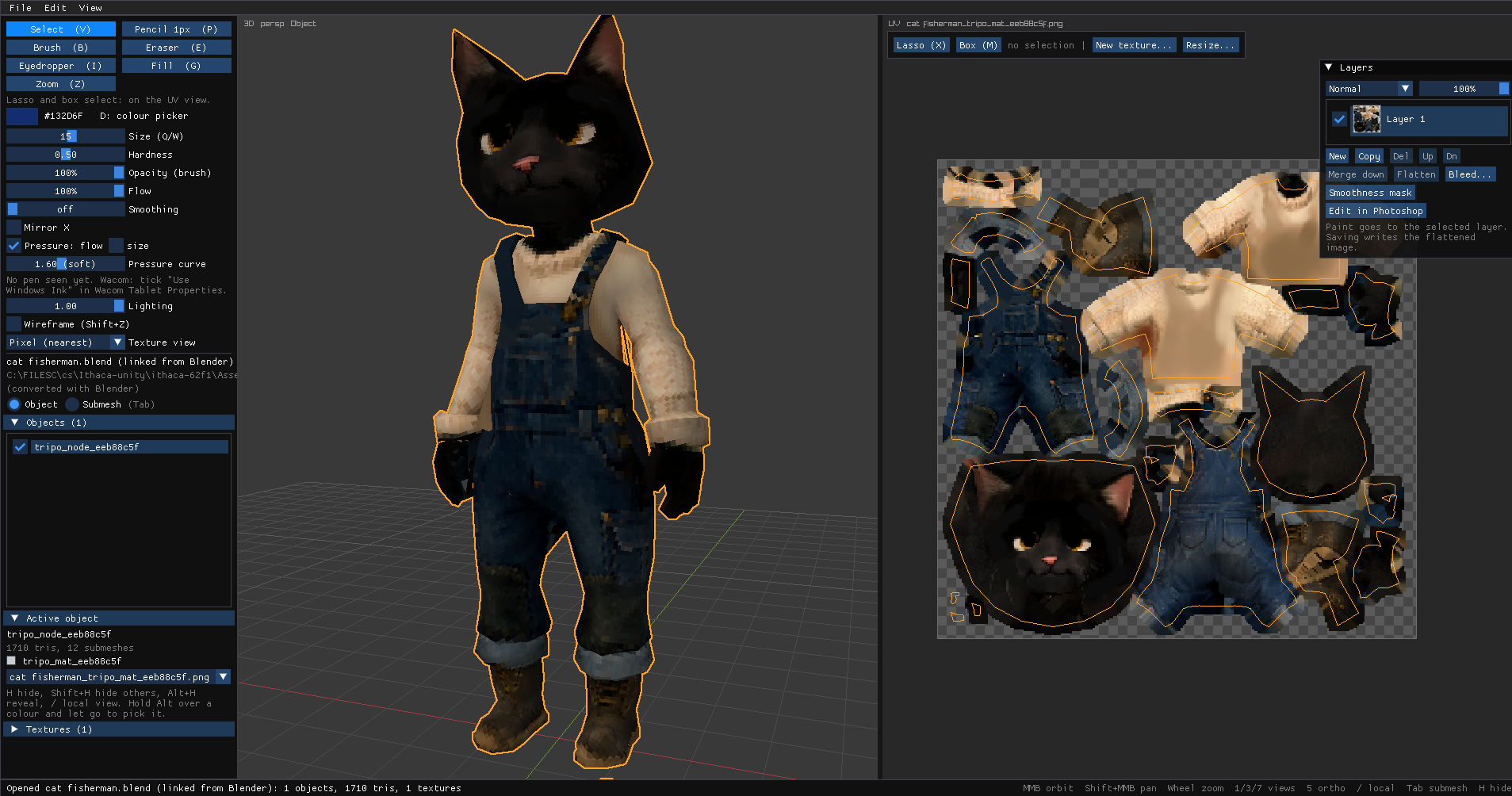
Task: Choose the Lasso (X) selection tool
Action: coord(921,45)
